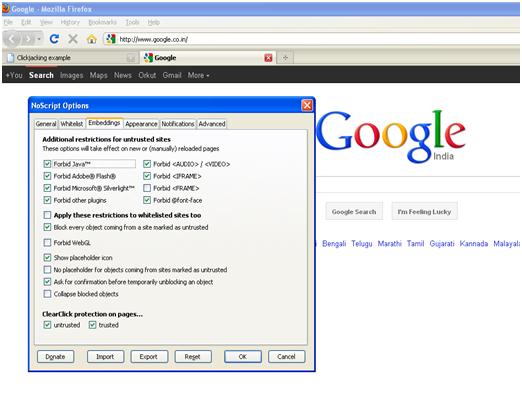Toggle Forbid other plugins checkbox
Image resolution: width=522 pixels, height=419 pixels.
[47, 200]
